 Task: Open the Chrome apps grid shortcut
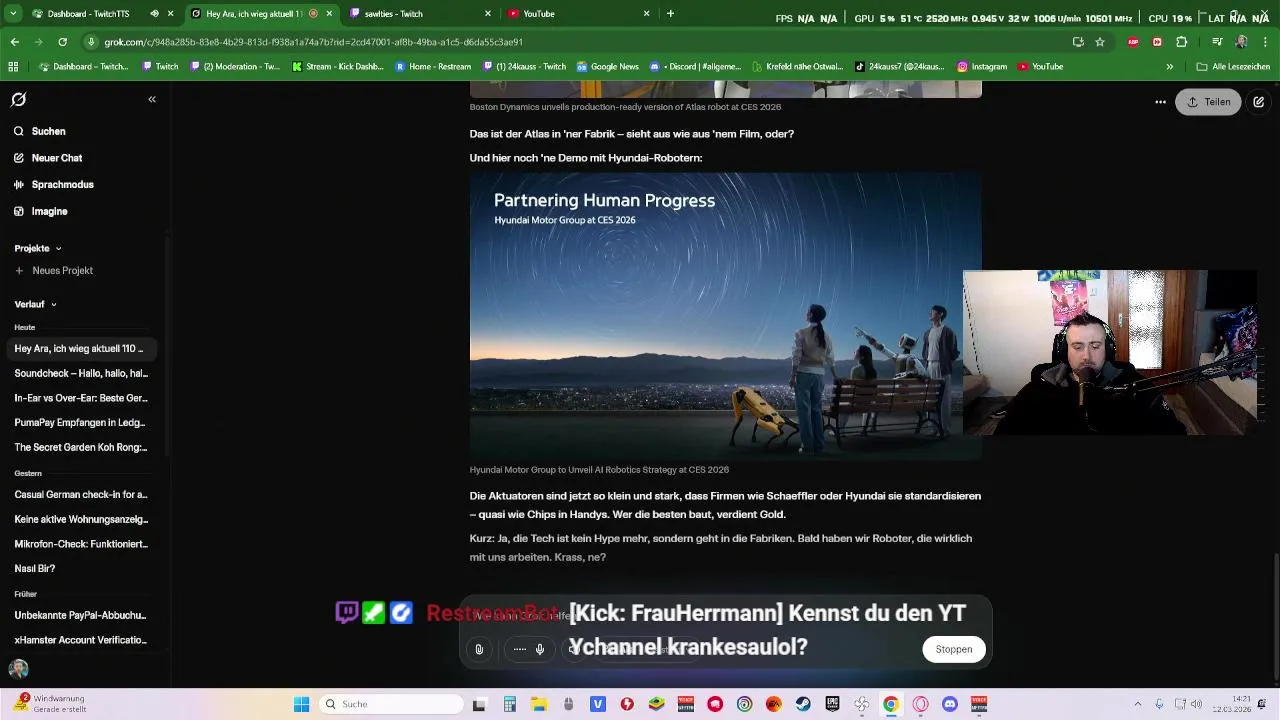[13, 67]
